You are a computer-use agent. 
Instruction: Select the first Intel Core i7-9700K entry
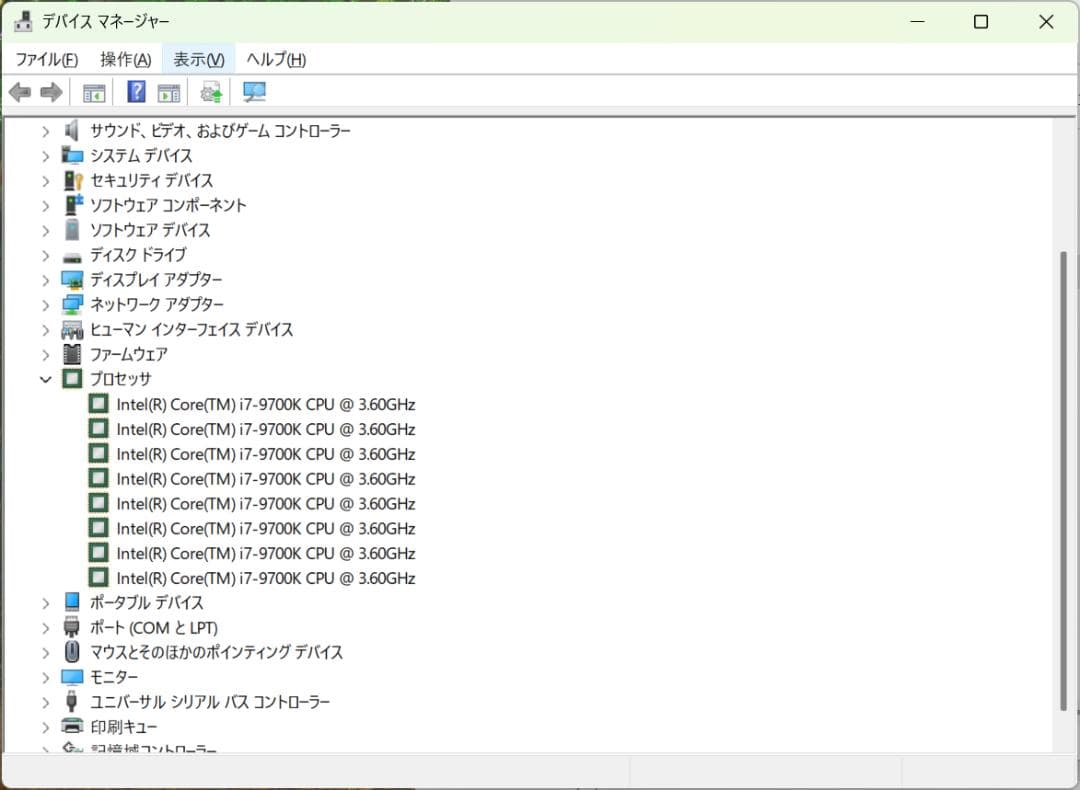[x=266, y=404]
